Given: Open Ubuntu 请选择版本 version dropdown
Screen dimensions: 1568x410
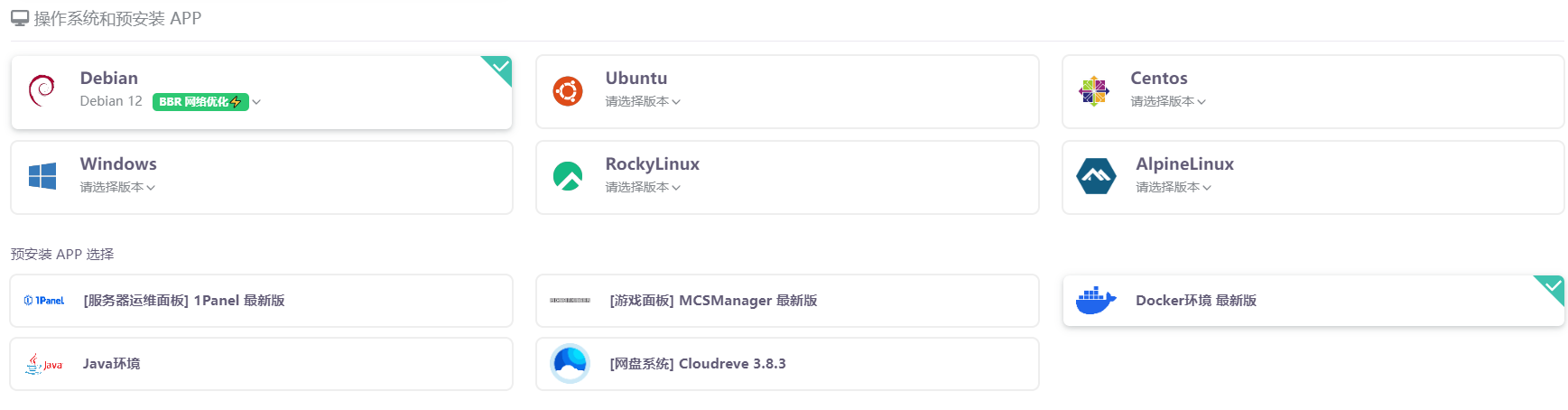Looking at the screenshot, I should coord(643,102).
